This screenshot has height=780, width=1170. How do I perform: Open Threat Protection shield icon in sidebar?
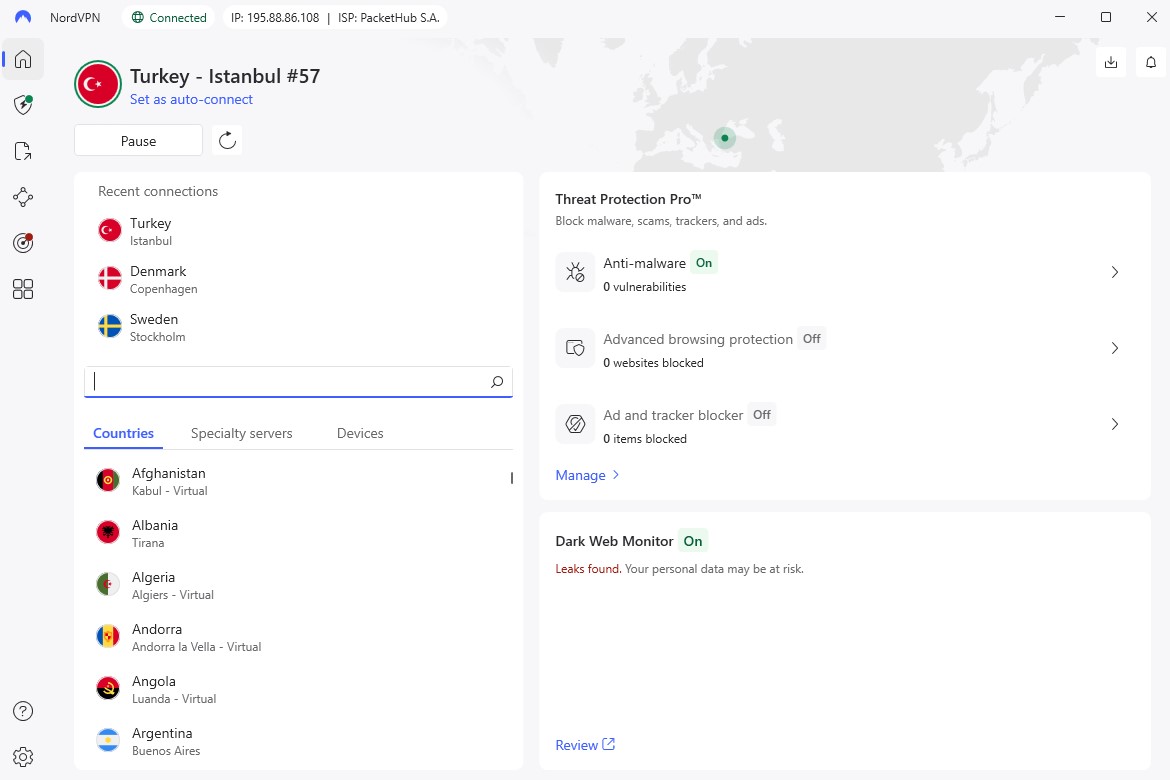[23, 105]
